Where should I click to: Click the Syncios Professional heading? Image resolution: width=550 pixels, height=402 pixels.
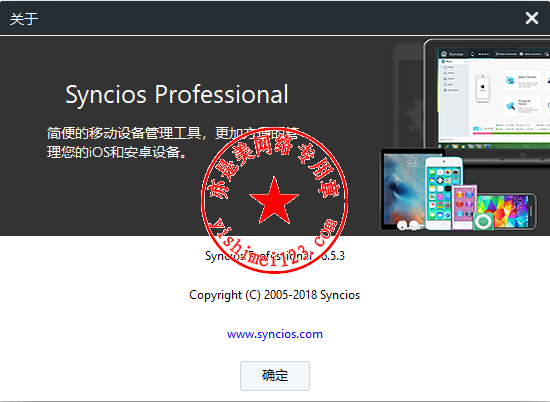click(177, 94)
